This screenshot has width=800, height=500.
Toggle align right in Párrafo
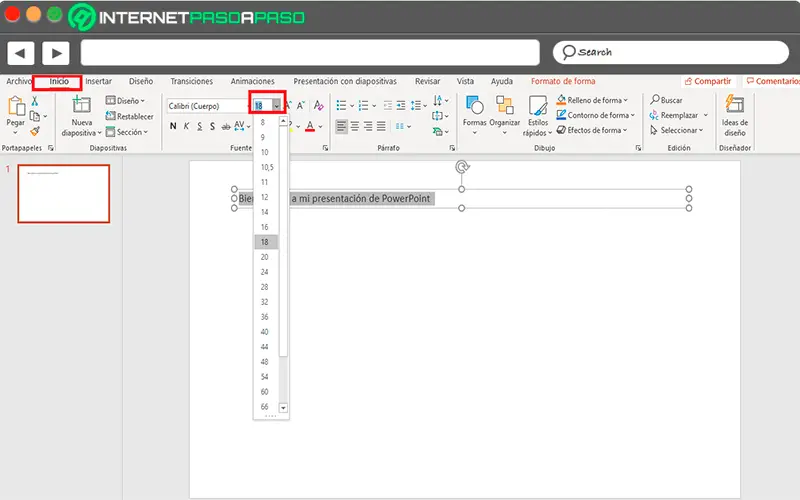click(368, 126)
